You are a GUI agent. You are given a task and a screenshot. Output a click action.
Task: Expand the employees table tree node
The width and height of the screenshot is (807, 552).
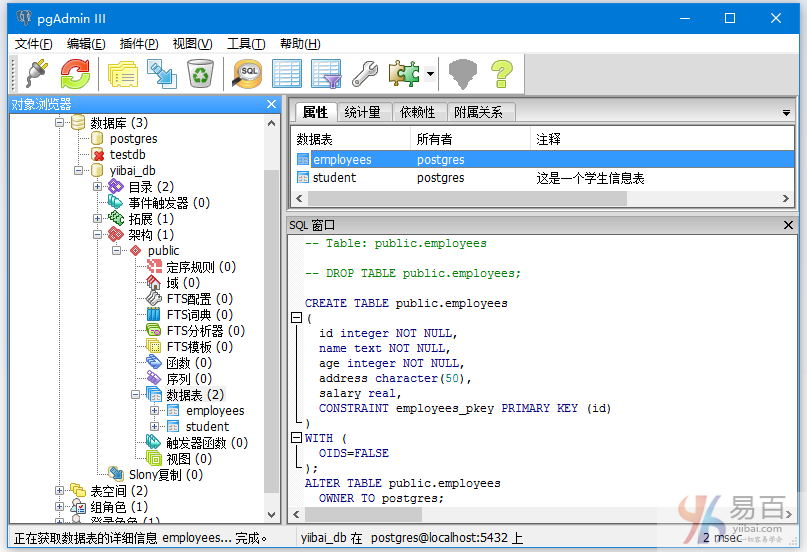click(155, 411)
